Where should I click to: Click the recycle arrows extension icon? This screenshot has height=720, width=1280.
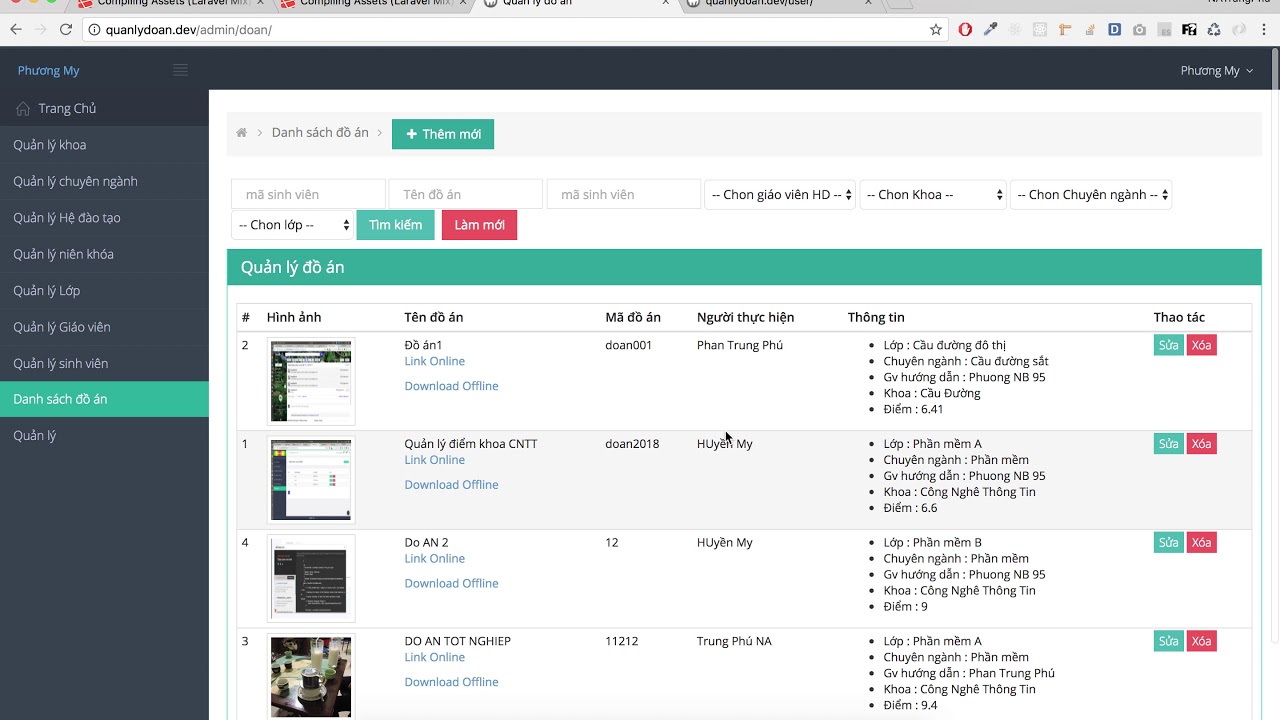[1214, 30]
